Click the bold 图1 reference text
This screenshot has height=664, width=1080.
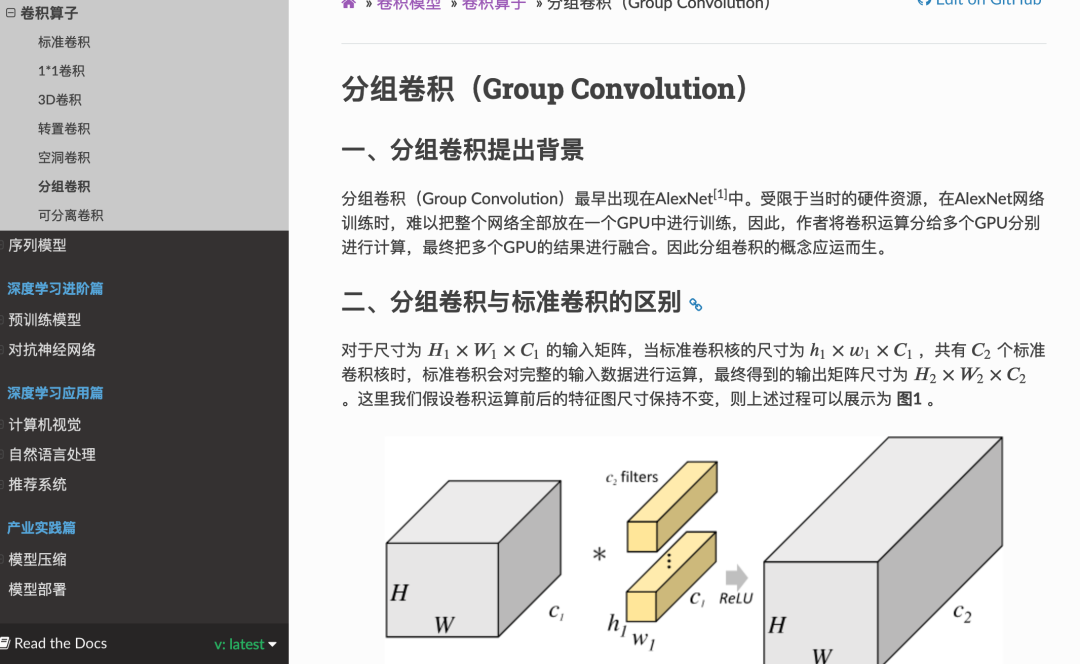[908, 399]
